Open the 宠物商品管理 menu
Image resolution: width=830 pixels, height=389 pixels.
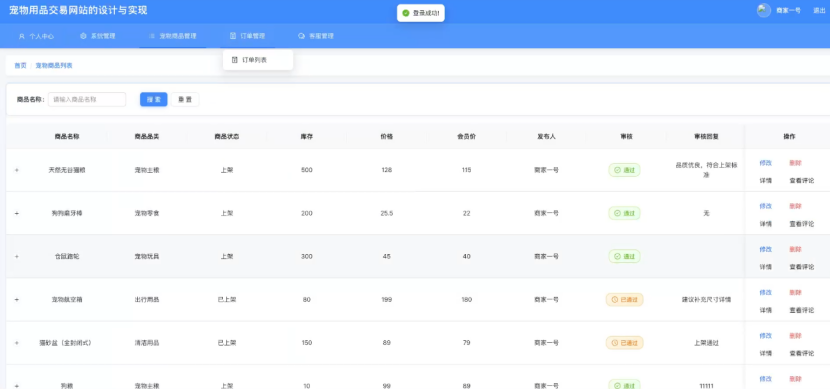pos(173,36)
